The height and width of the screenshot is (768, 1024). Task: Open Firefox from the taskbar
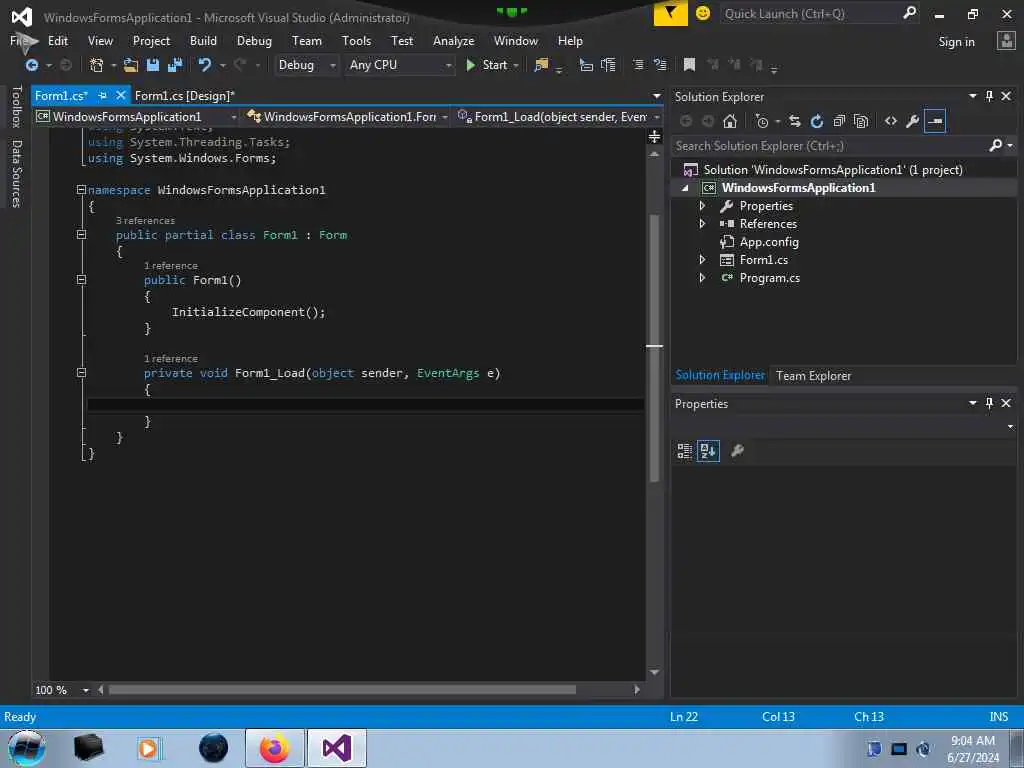tap(275, 748)
